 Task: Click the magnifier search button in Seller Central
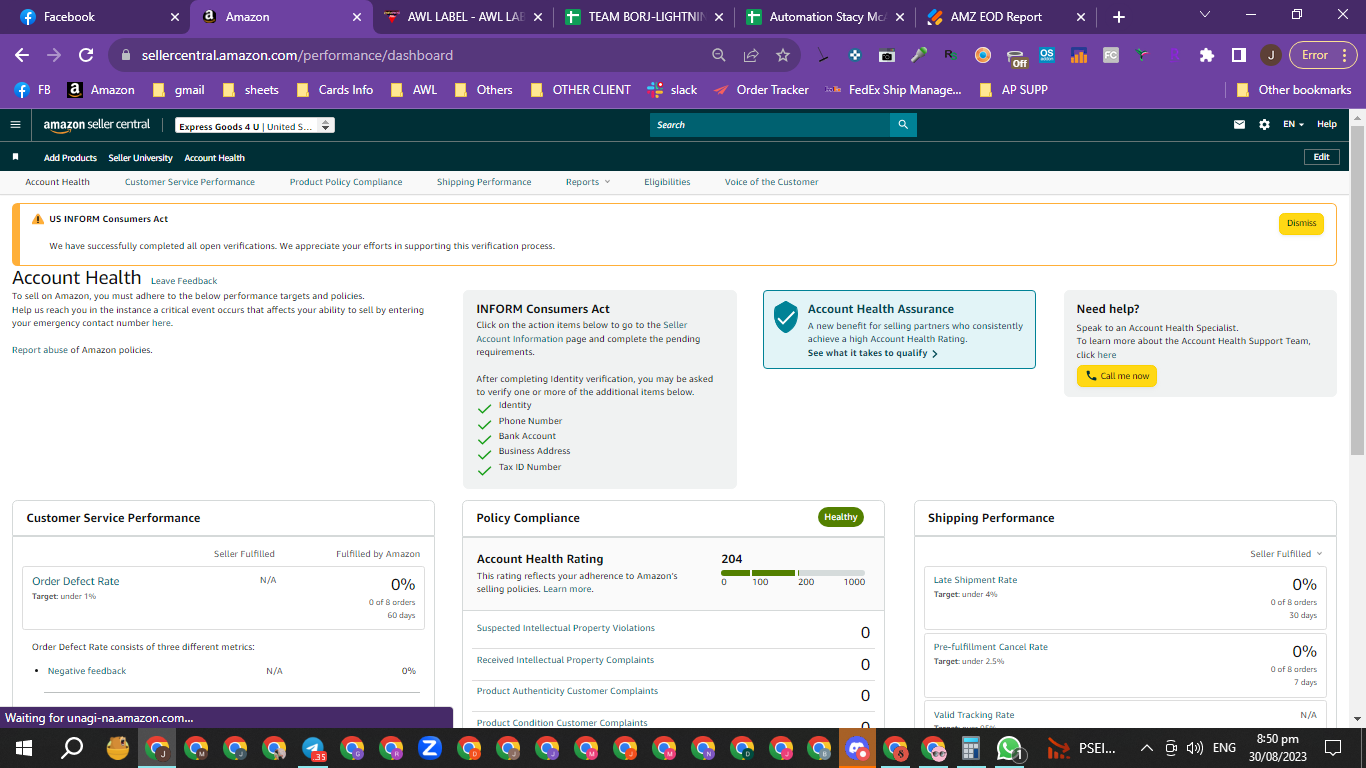[903, 125]
